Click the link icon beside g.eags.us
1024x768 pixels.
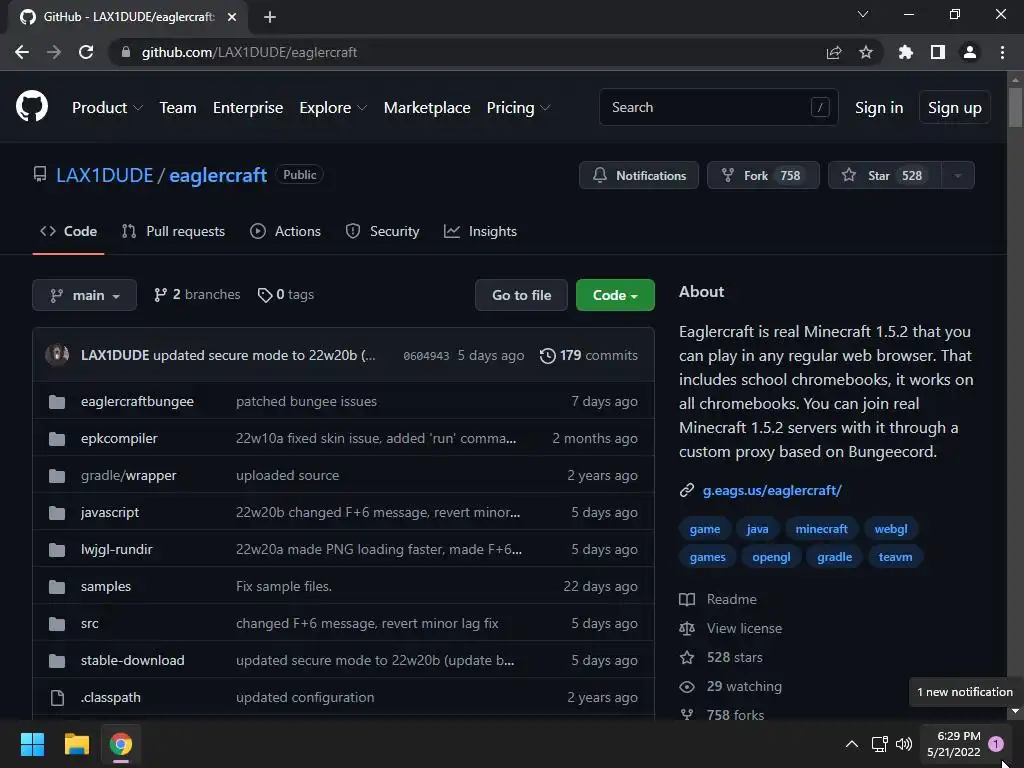coord(686,490)
